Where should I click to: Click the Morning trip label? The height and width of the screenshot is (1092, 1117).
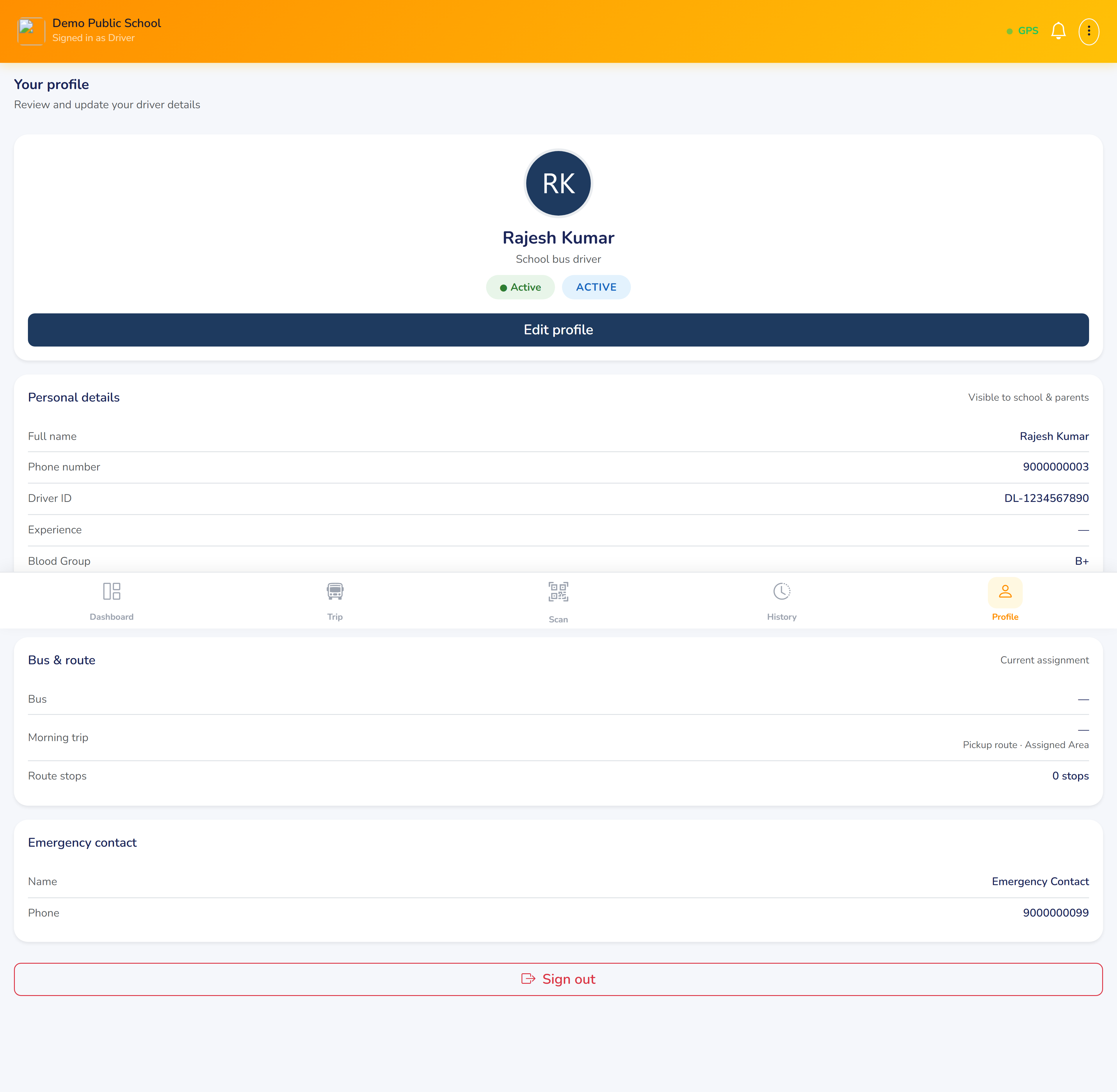point(58,738)
